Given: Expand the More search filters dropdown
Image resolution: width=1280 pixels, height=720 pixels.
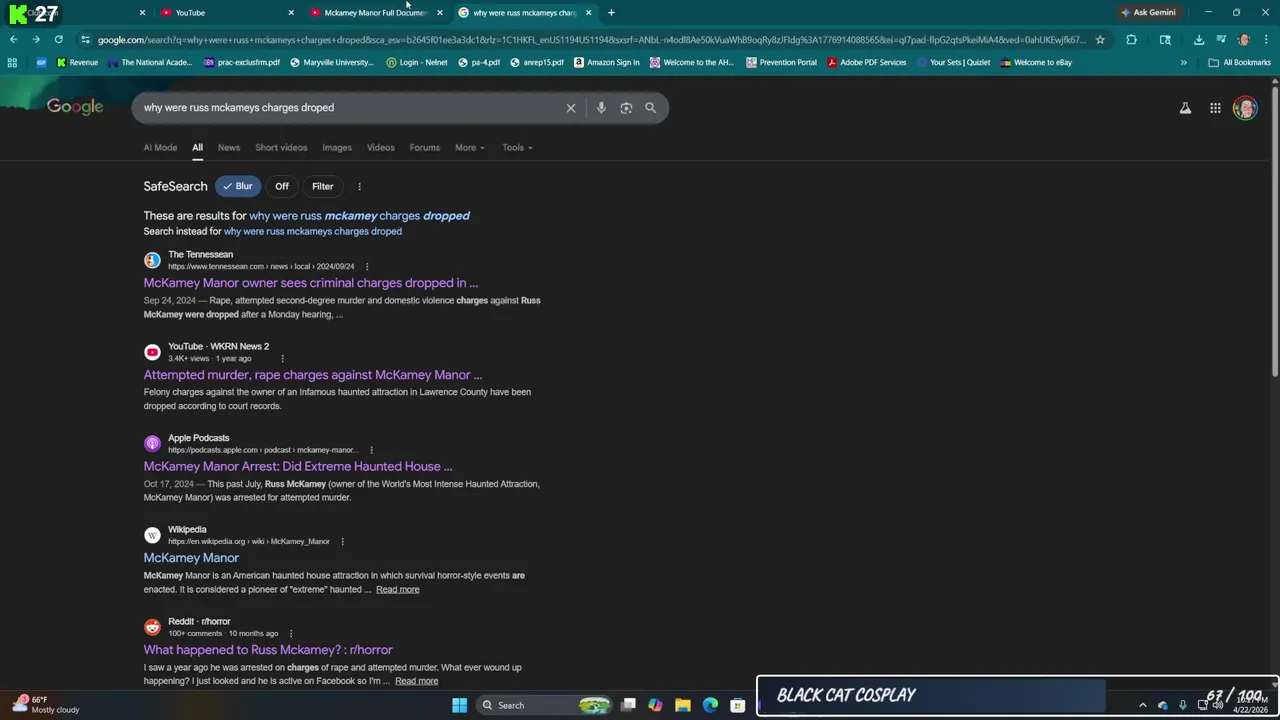Looking at the screenshot, I should click(x=469, y=148).
